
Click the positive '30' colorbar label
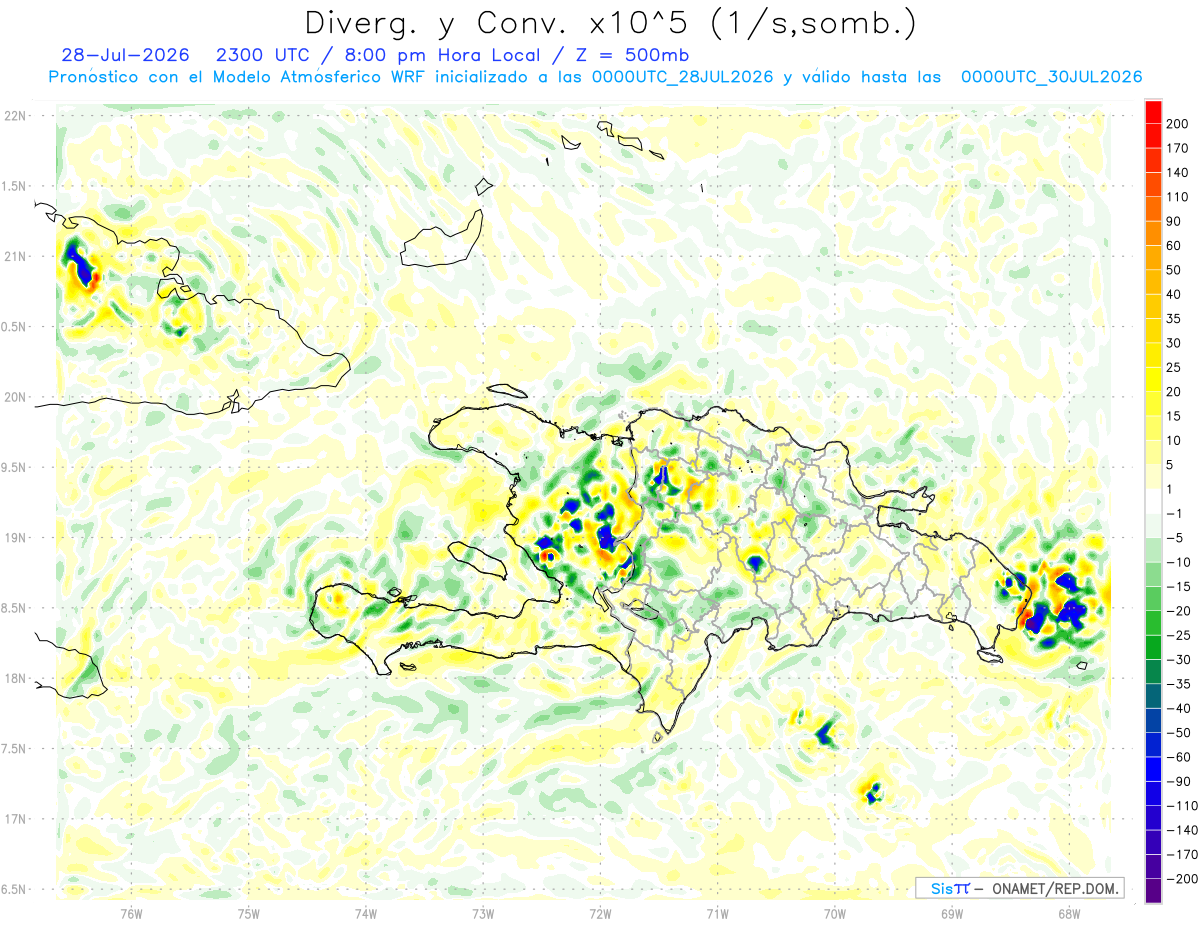click(x=1174, y=343)
